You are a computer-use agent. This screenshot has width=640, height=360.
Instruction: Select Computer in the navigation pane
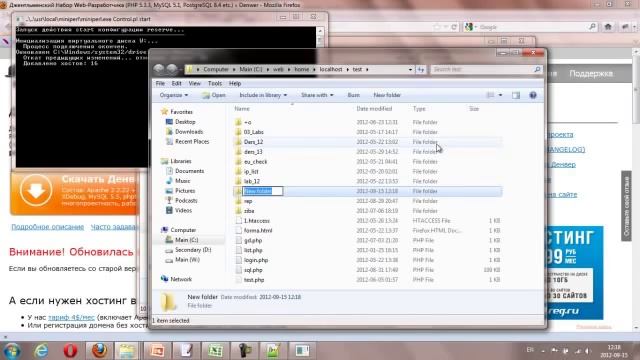click(x=183, y=230)
